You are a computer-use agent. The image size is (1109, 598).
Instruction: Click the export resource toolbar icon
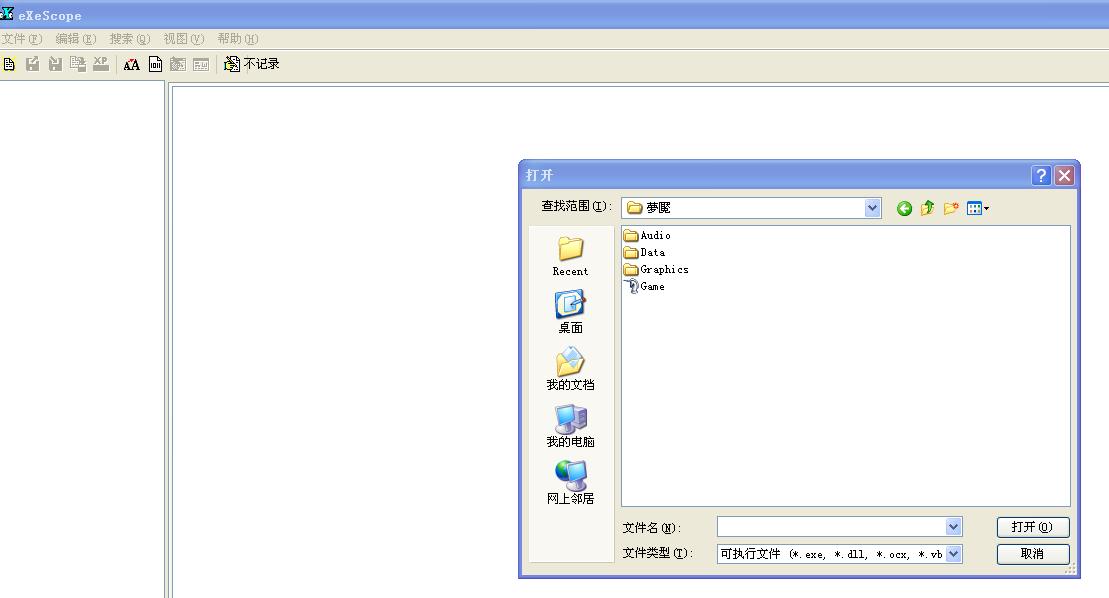click(33, 64)
